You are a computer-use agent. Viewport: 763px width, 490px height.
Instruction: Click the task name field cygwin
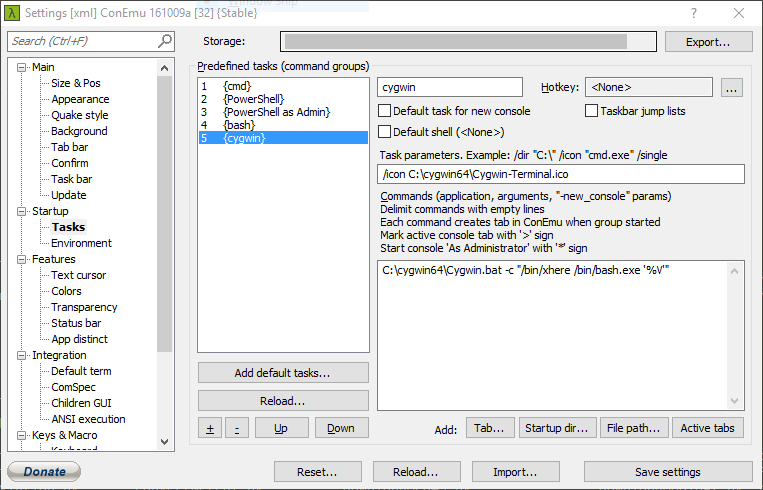[450, 88]
